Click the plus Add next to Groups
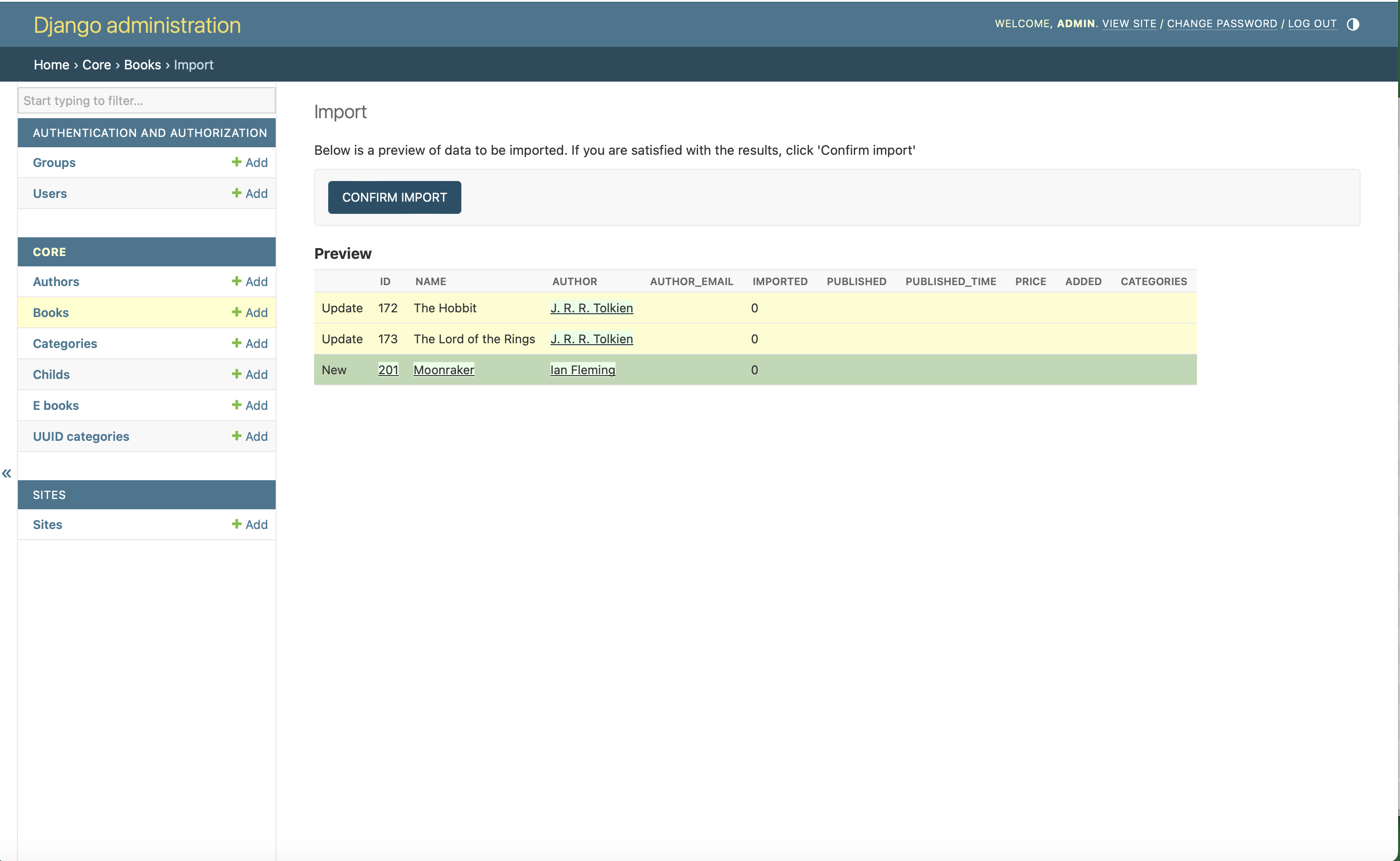Image resolution: width=1400 pixels, height=861 pixels. (x=249, y=162)
